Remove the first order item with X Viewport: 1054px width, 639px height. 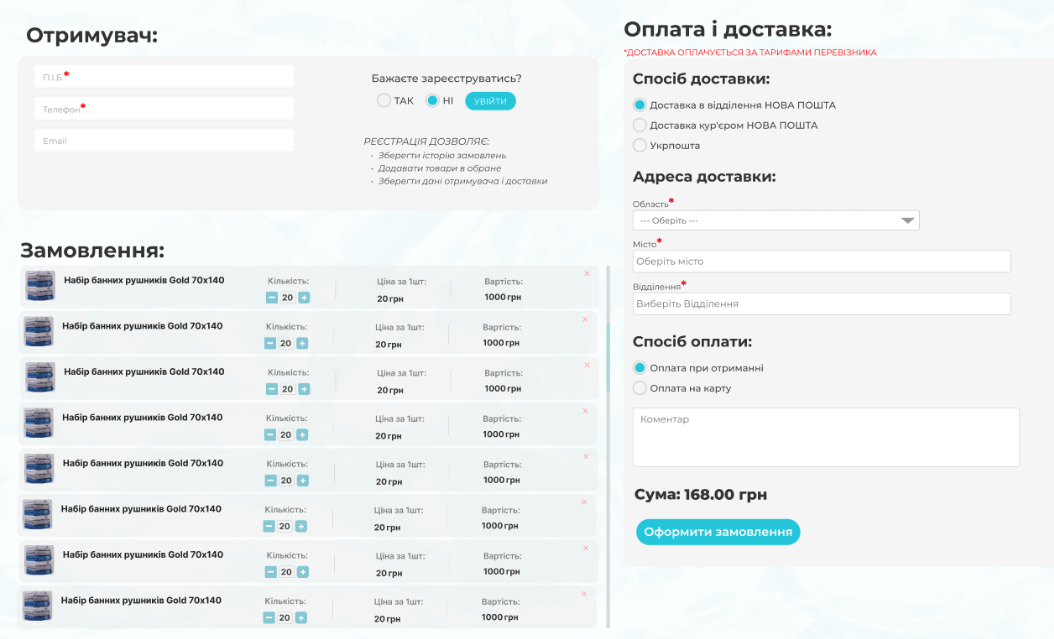(587, 274)
